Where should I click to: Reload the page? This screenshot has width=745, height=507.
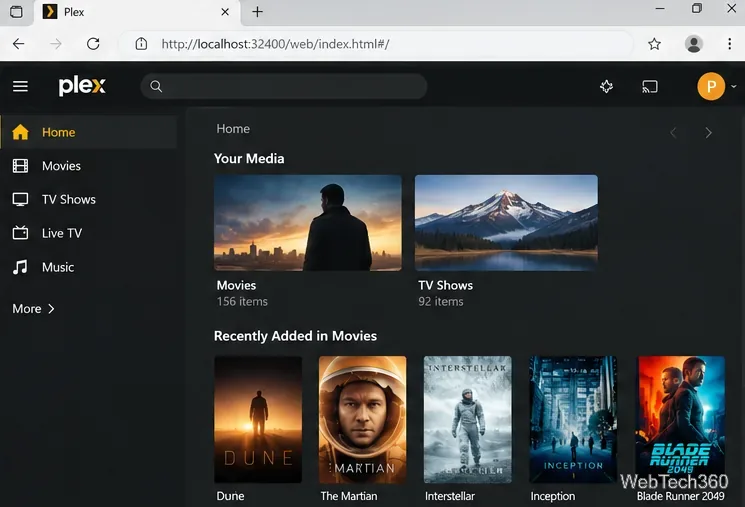[93, 44]
